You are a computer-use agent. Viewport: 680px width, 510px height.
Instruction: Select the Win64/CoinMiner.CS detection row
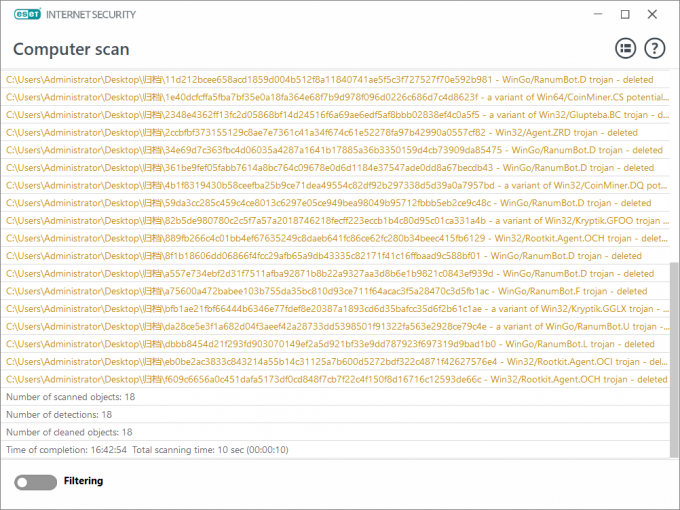pos(336,97)
